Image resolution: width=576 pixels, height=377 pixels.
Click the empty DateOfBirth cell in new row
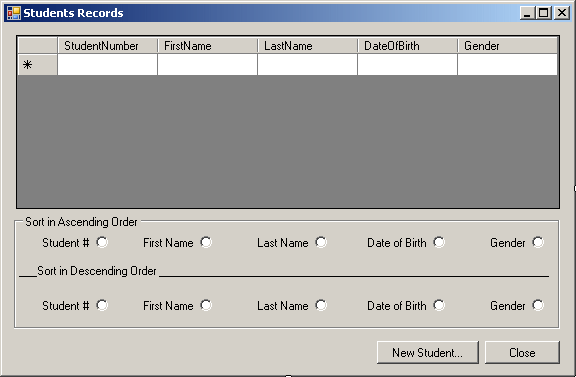(407, 65)
